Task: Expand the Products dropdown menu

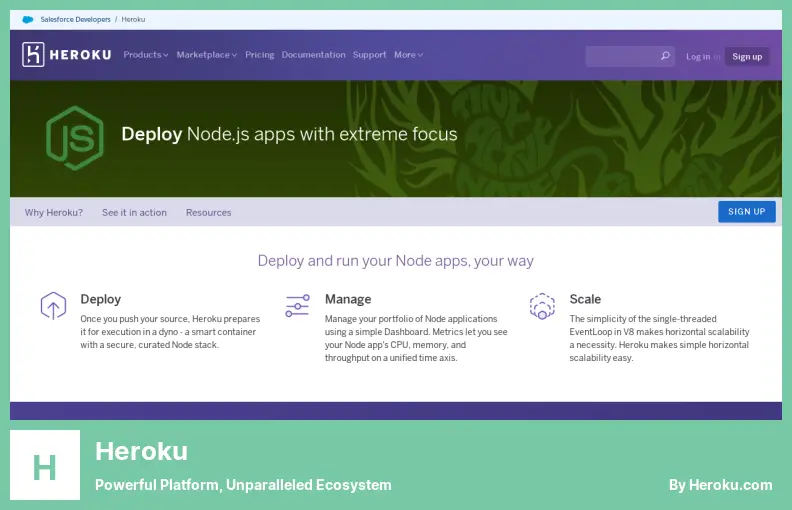Action: click(145, 55)
